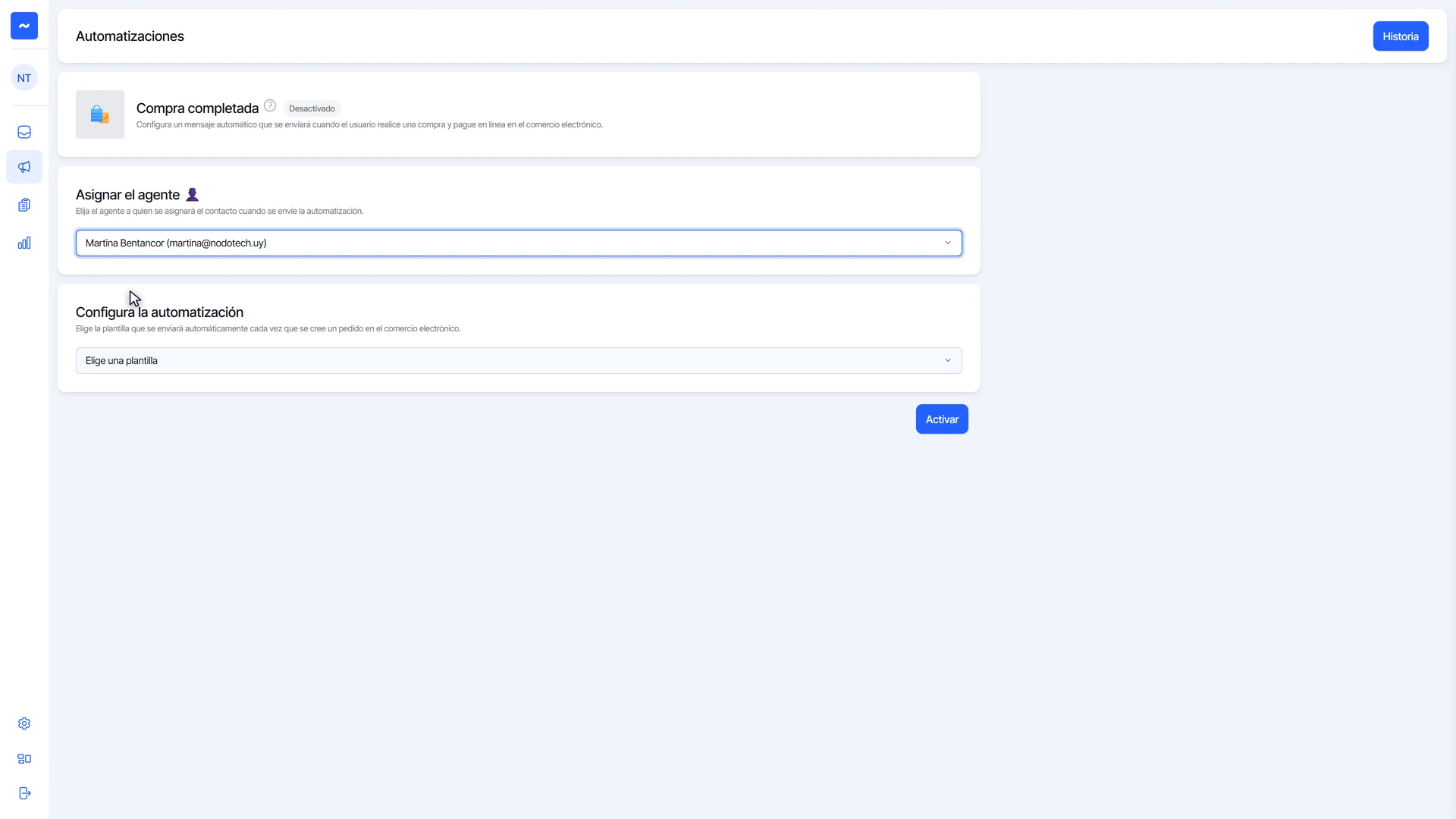Screen dimensions: 1456x819
Task: Expand the agent selector chevron arrow
Action: 947,243
